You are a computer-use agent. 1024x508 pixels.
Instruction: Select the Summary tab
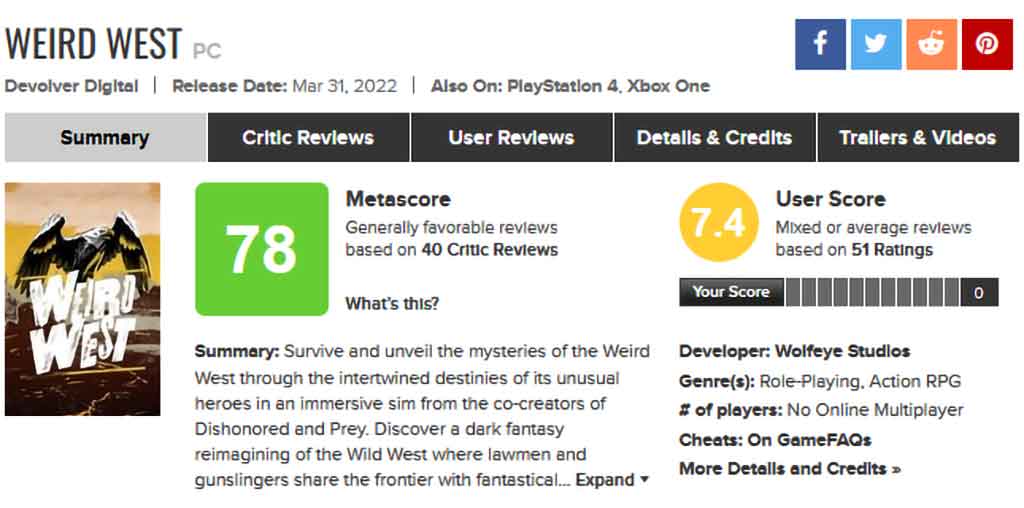(x=105, y=137)
